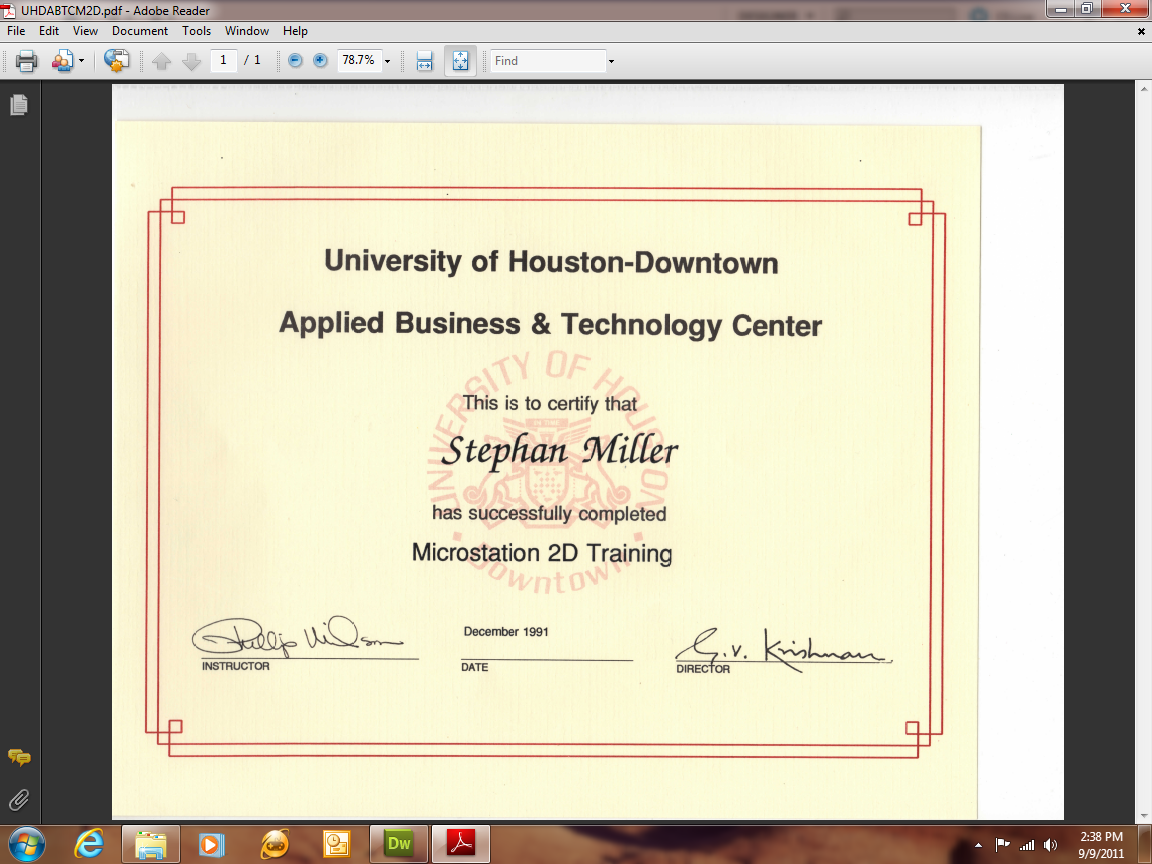Open the Attachments paperclip panel
This screenshot has width=1152, height=864.
pyautogui.click(x=19, y=799)
